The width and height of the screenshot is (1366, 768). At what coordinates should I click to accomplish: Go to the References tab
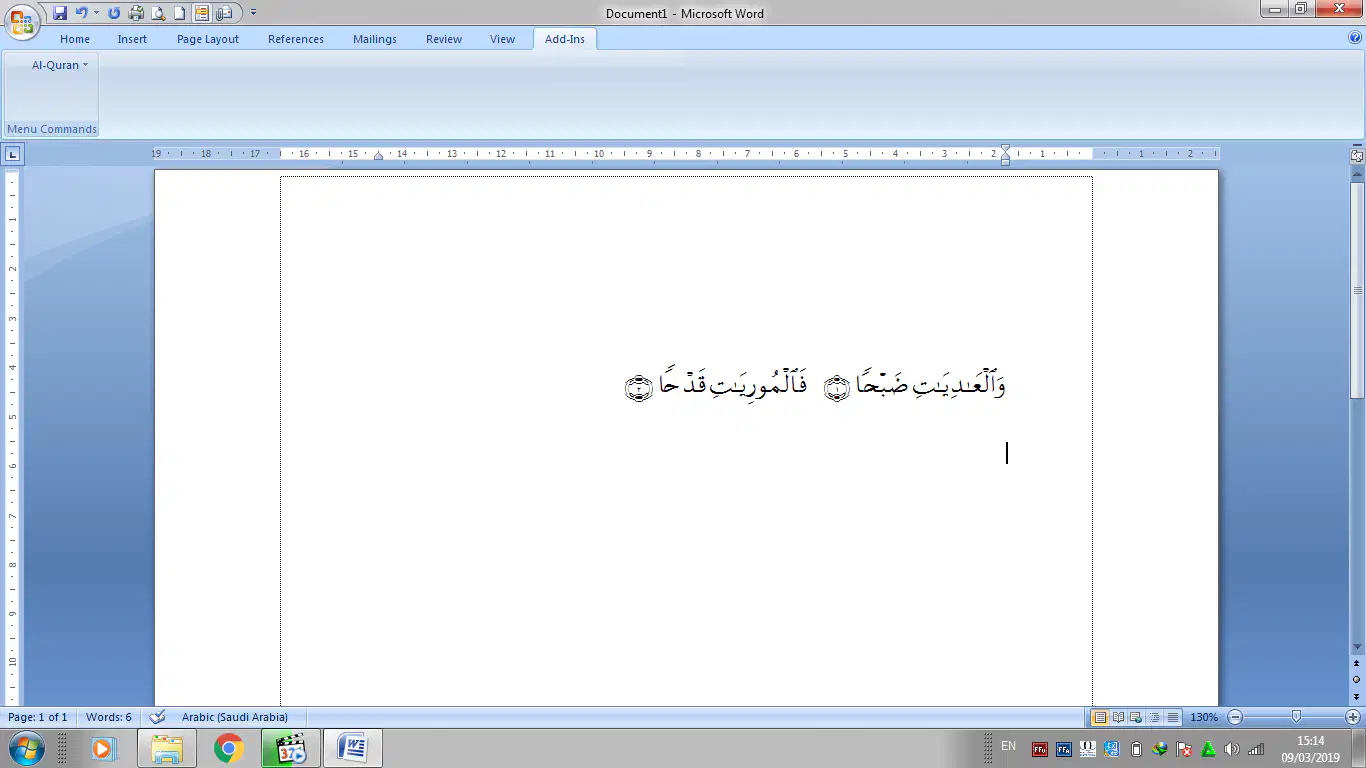pos(296,39)
